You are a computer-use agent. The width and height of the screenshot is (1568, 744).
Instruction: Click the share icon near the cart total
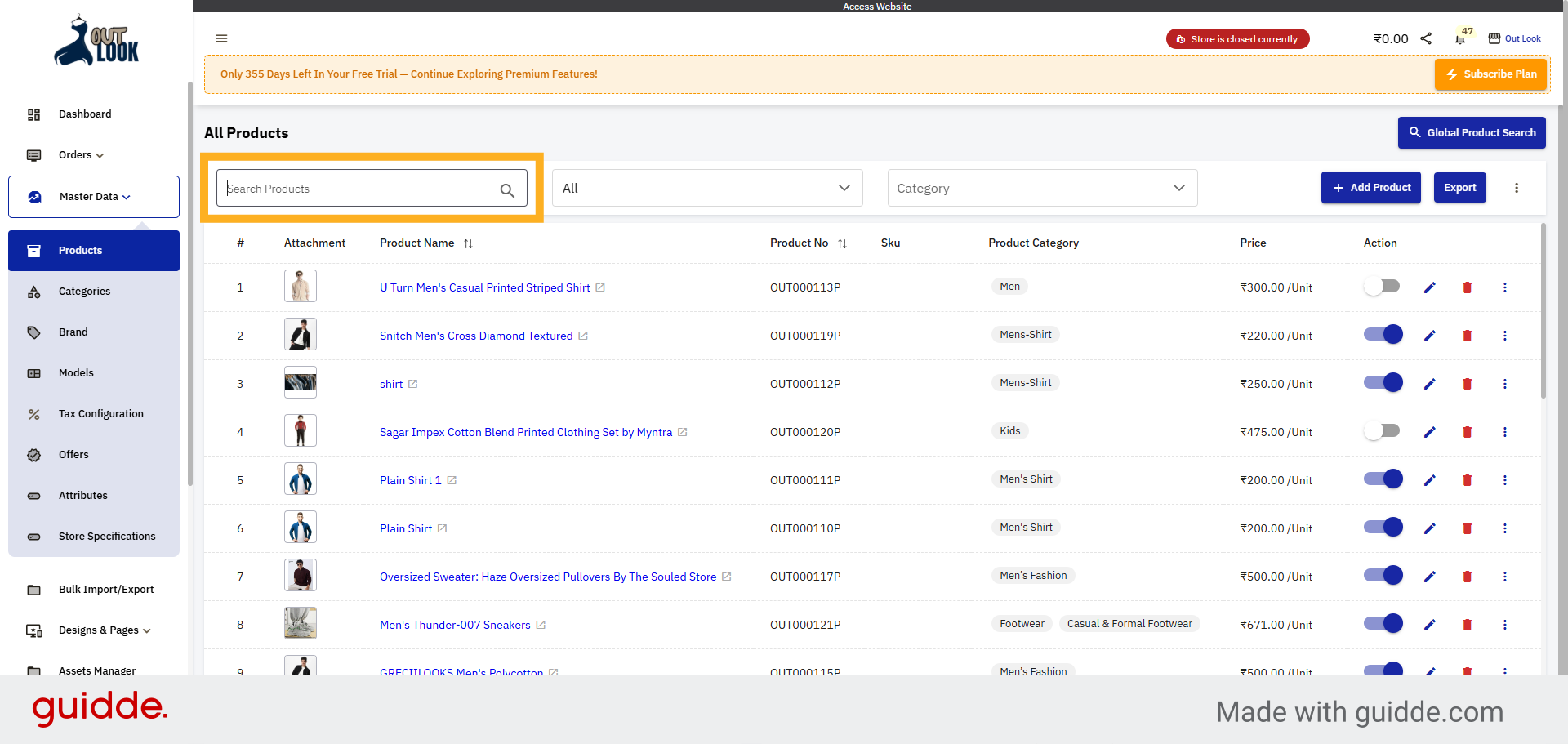pyautogui.click(x=1426, y=38)
